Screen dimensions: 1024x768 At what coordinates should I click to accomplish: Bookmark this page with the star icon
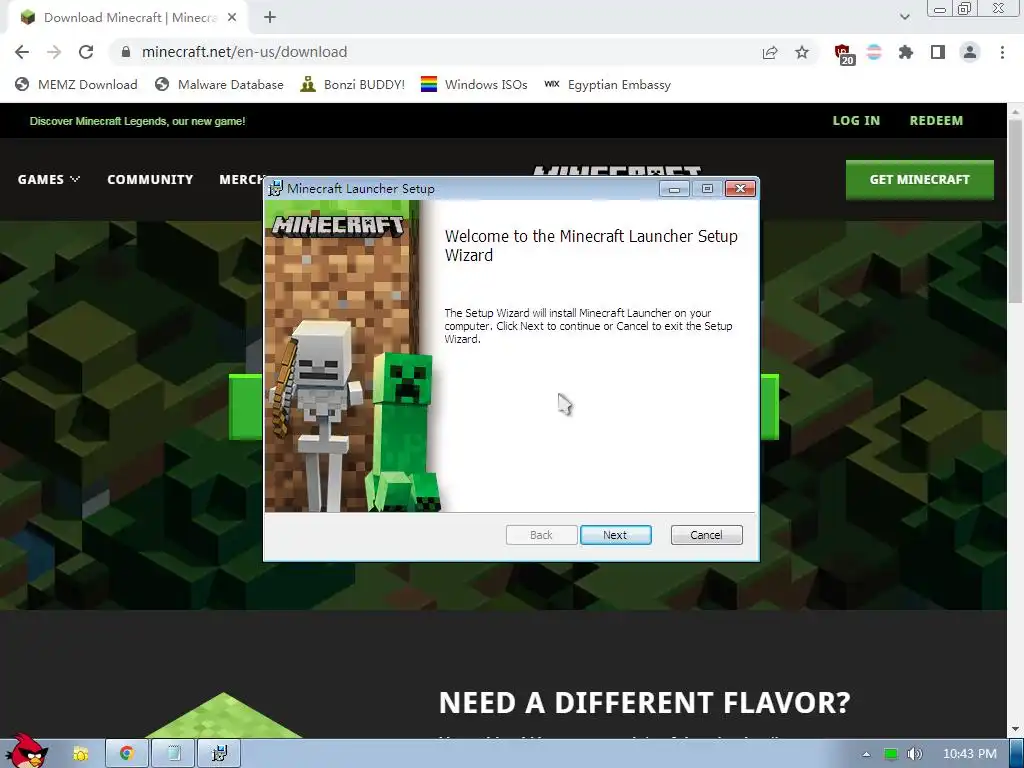pos(802,52)
